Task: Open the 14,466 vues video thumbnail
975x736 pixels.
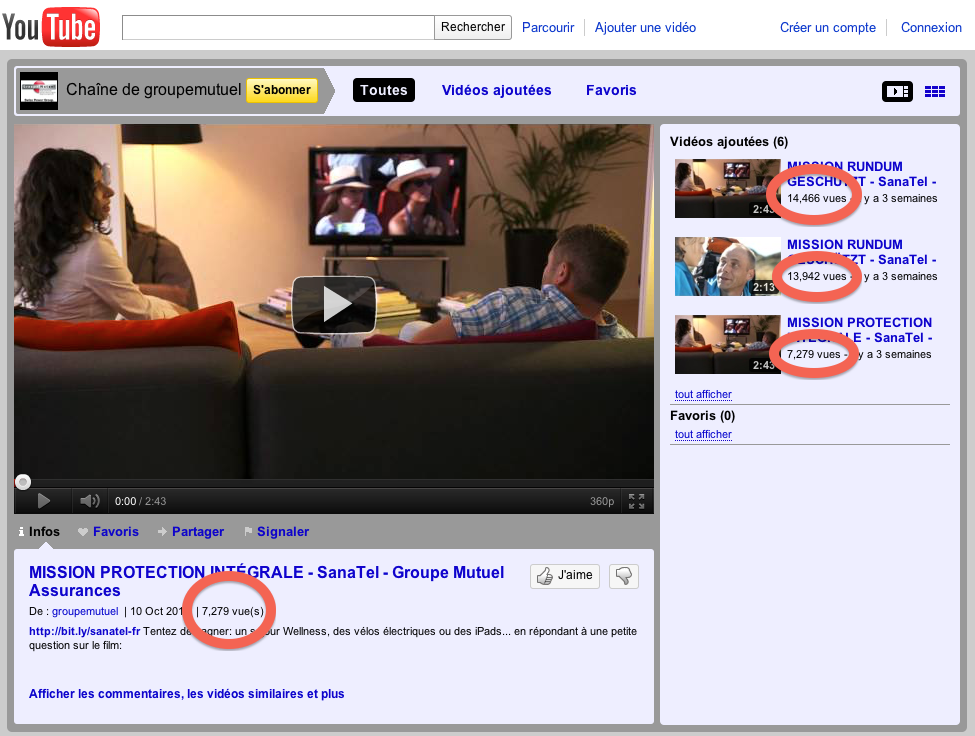Action: pyautogui.click(x=728, y=188)
